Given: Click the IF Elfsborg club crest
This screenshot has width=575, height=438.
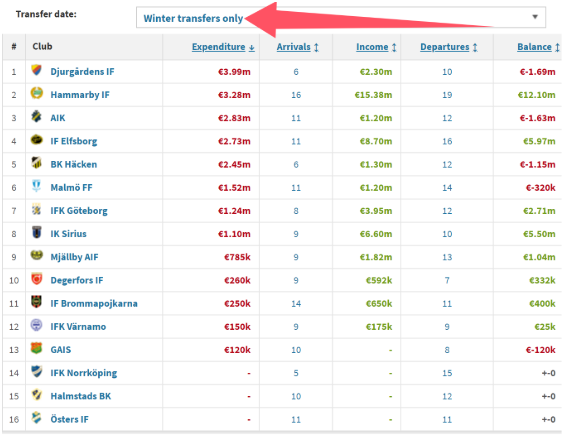Looking at the screenshot, I should click(x=36, y=140).
